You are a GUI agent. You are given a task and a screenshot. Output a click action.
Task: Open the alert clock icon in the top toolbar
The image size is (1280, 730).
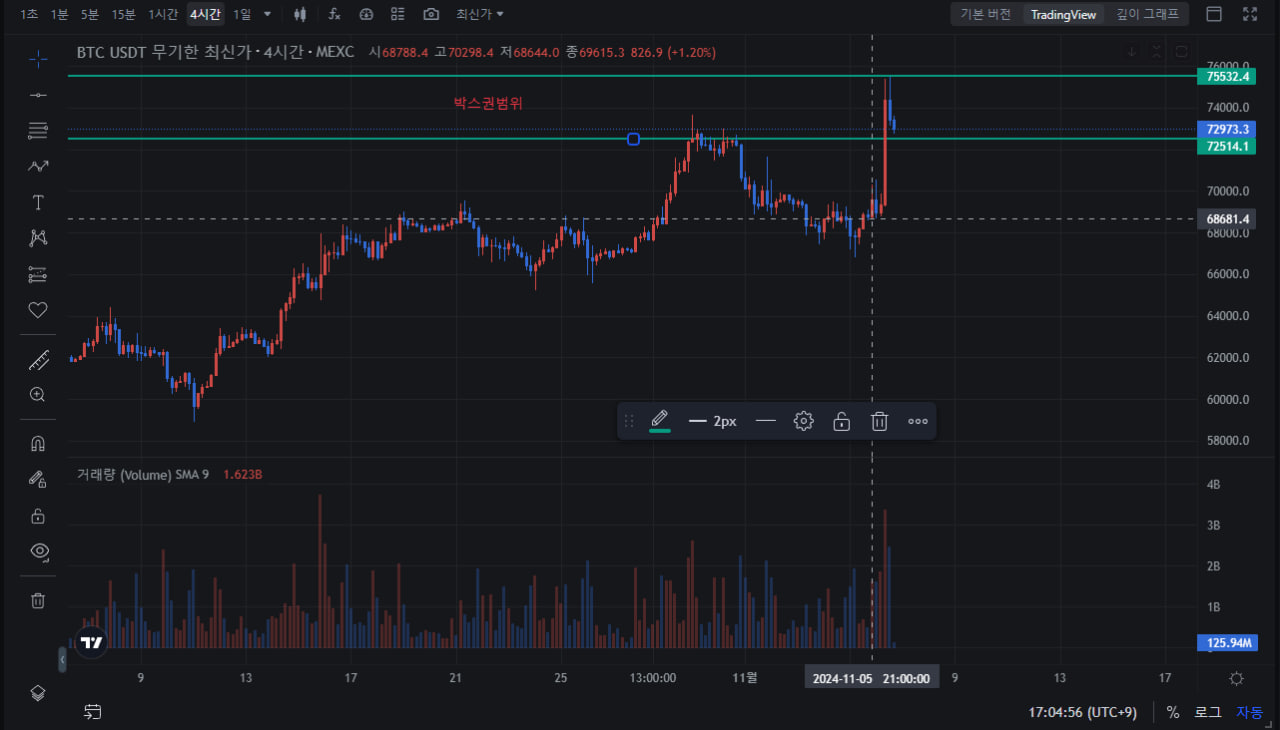click(366, 14)
